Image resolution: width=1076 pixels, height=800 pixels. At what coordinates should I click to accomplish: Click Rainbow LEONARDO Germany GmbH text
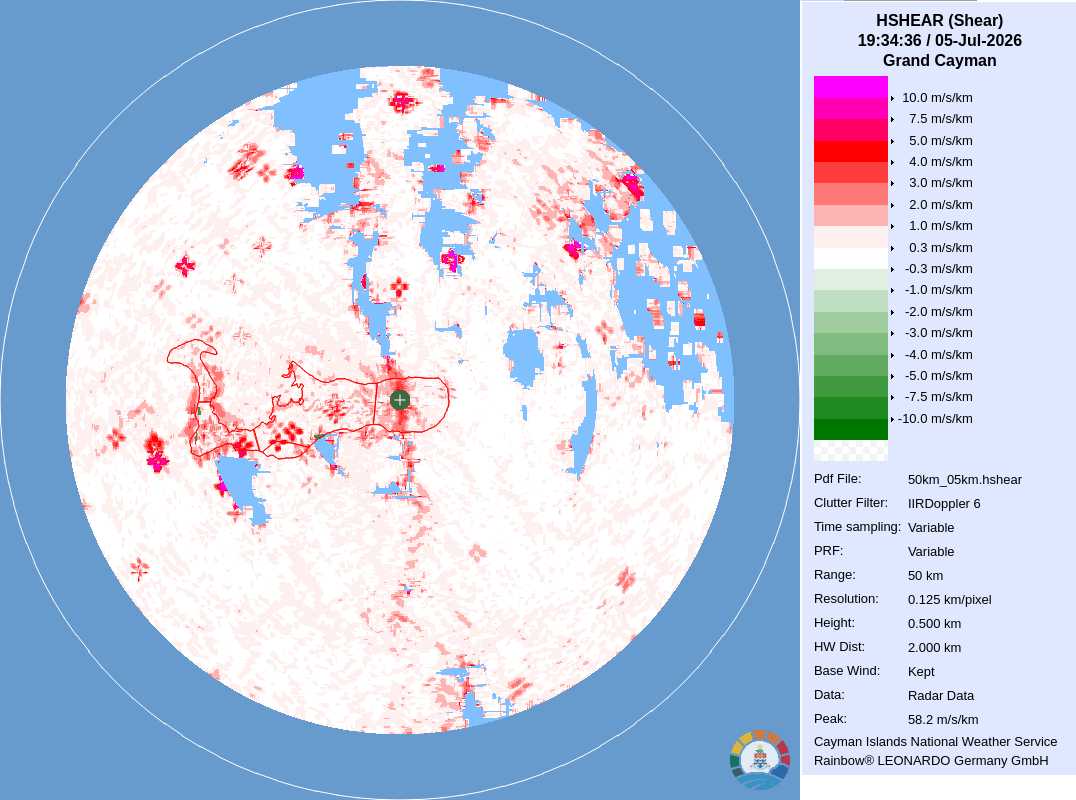pos(931,760)
